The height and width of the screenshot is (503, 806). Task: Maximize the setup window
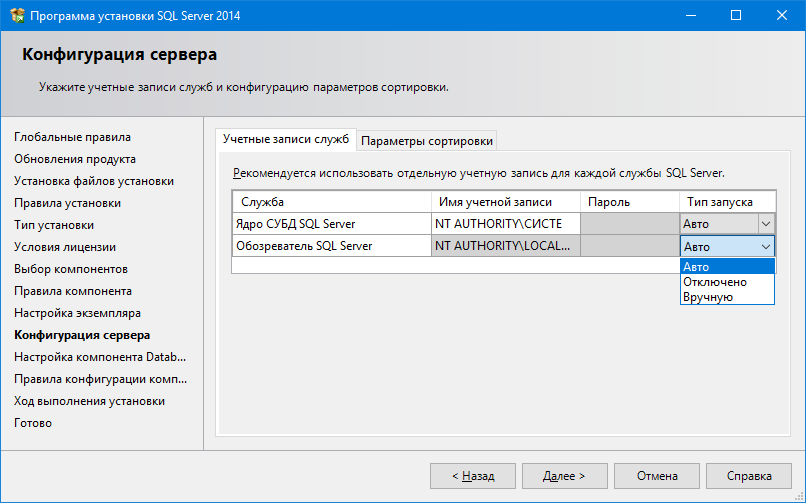click(x=736, y=16)
